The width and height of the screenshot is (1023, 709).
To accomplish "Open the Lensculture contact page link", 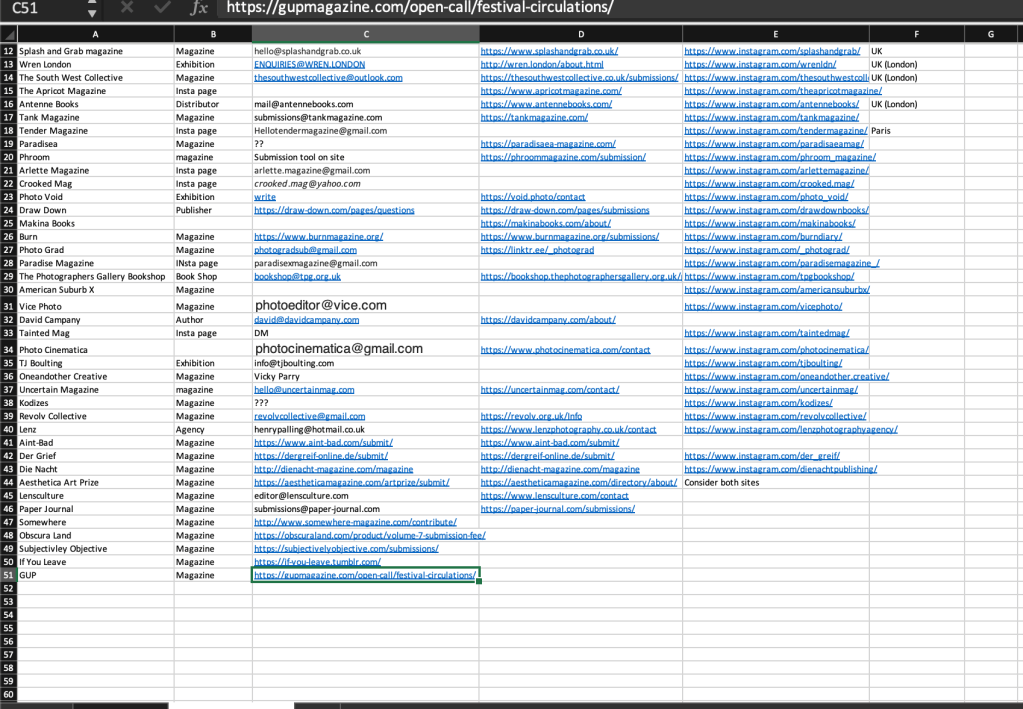I will pos(554,495).
